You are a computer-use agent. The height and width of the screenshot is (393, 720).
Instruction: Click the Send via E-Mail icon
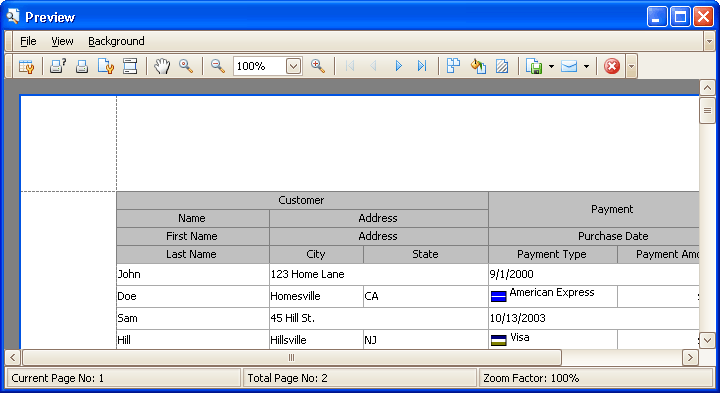[569, 67]
